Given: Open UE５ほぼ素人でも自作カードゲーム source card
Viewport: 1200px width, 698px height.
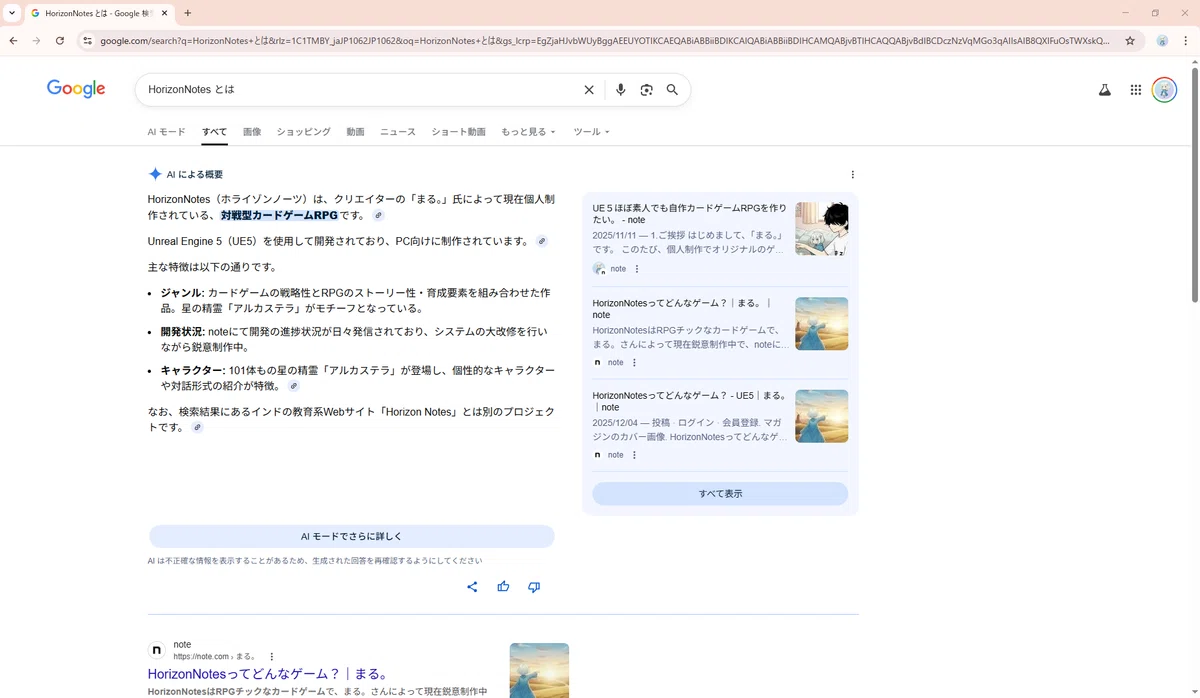Looking at the screenshot, I should [690, 214].
